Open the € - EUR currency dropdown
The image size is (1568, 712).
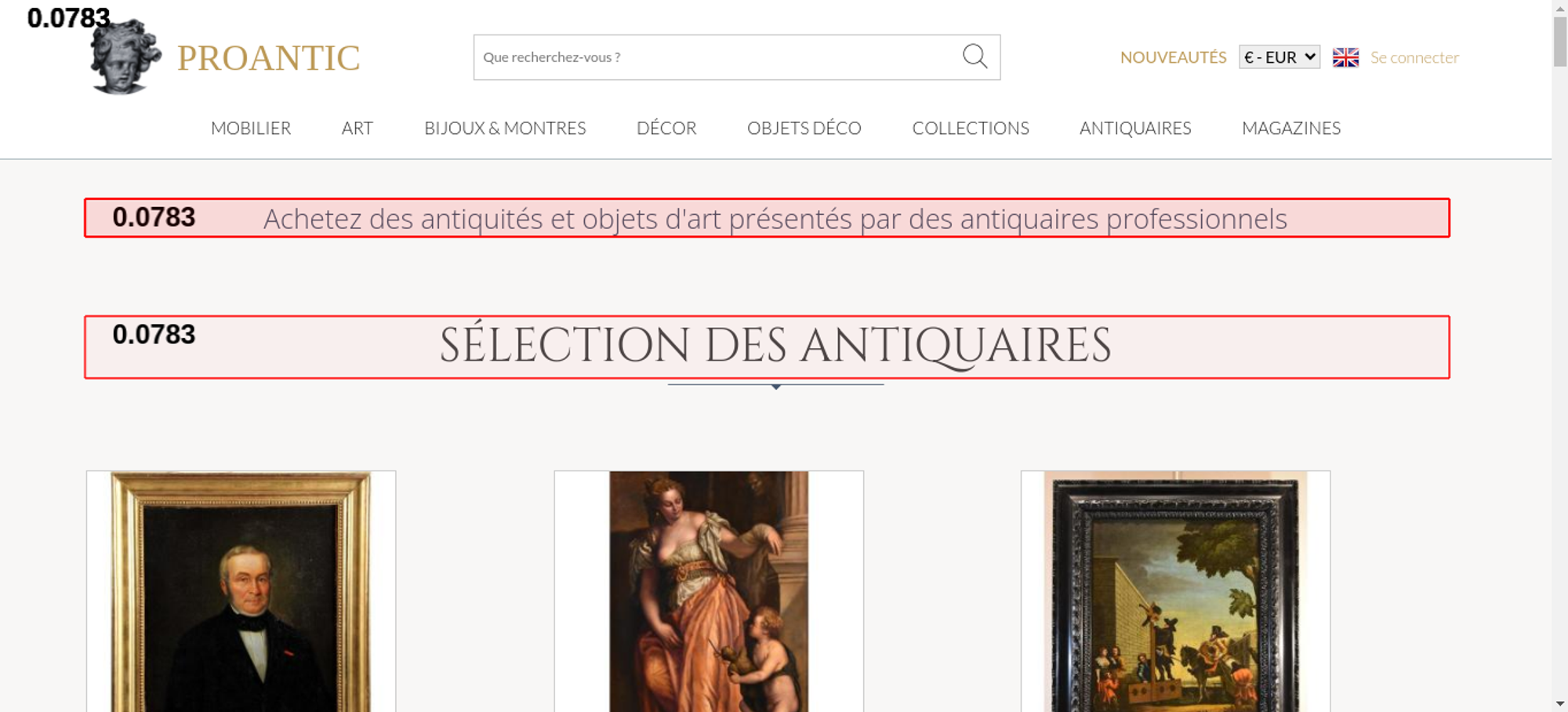tap(1279, 57)
